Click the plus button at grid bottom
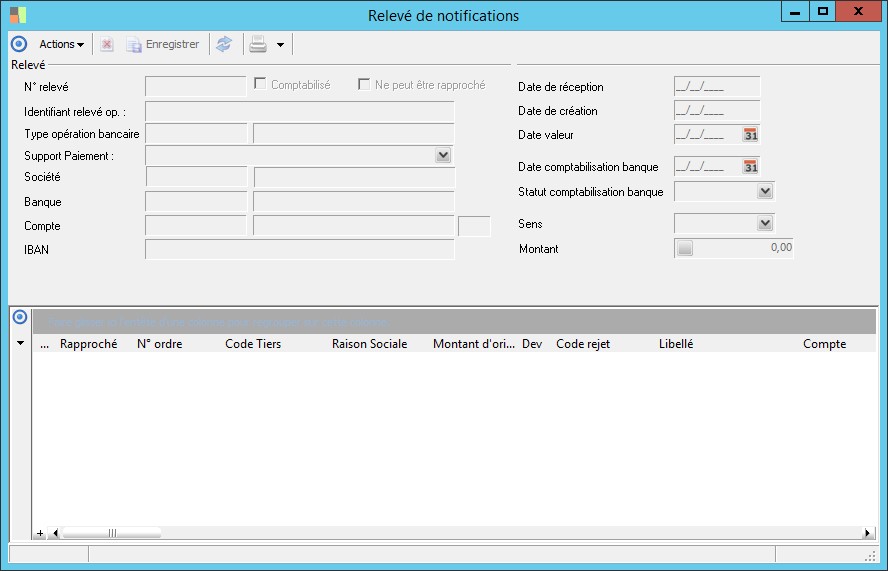The height and width of the screenshot is (571, 888). pos(40,533)
